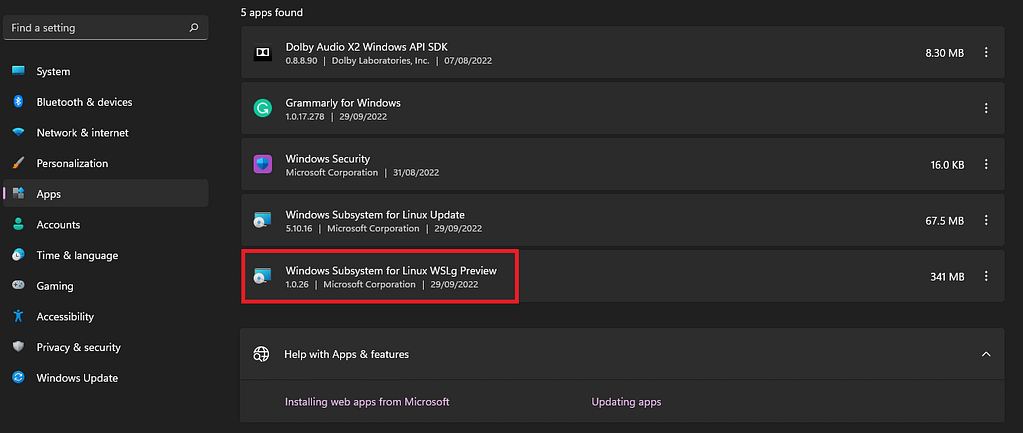Open three-dot menu for Linux Update
Screen dimensions: 1023x433
coord(986,220)
